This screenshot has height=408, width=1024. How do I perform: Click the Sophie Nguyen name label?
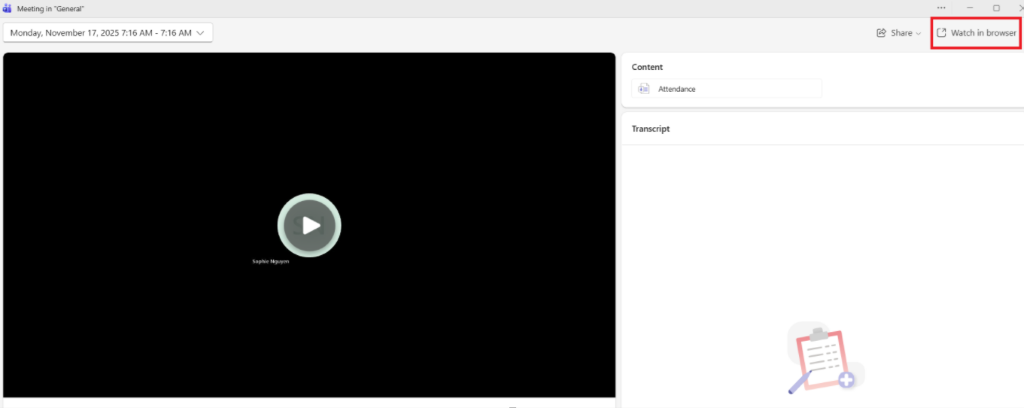pyautogui.click(x=270, y=261)
